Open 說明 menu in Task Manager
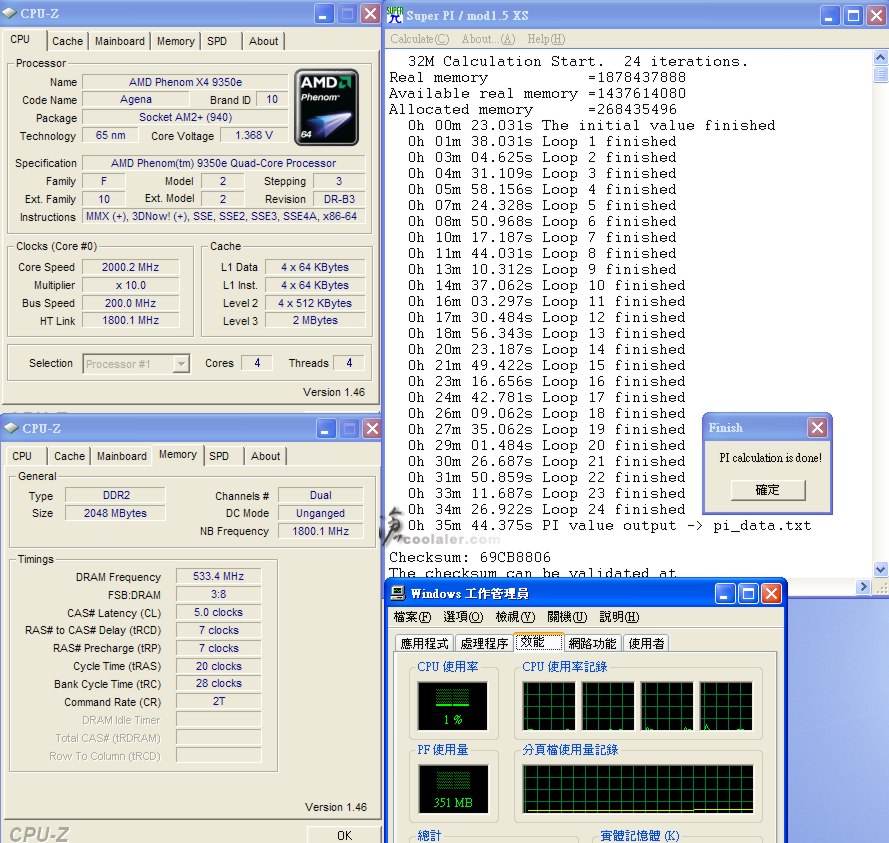The width and height of the screenshot is (889, 843). 619,617
